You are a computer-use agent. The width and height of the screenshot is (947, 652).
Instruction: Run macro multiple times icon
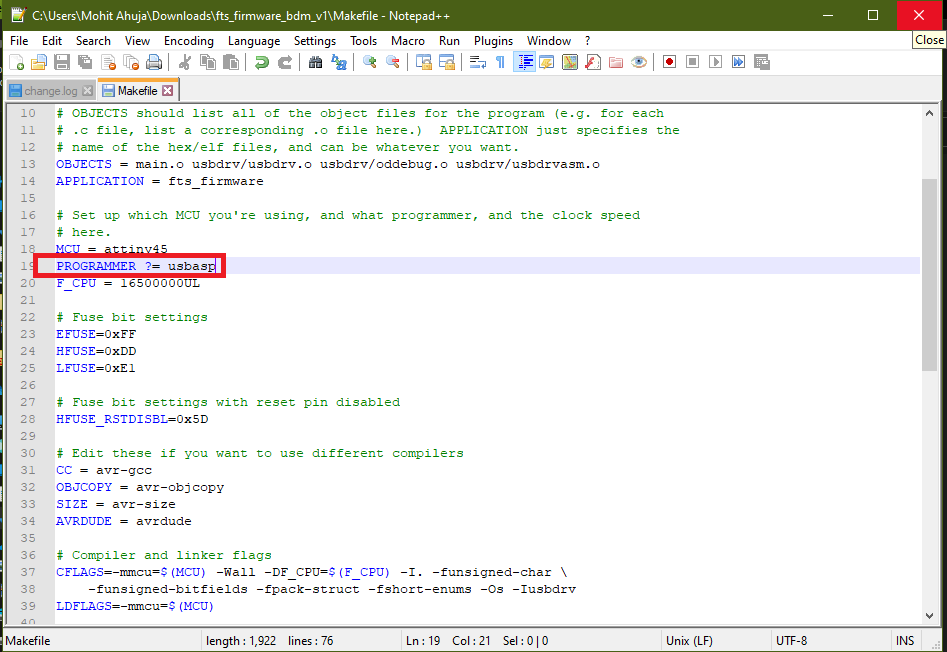[x=739, y=62]
